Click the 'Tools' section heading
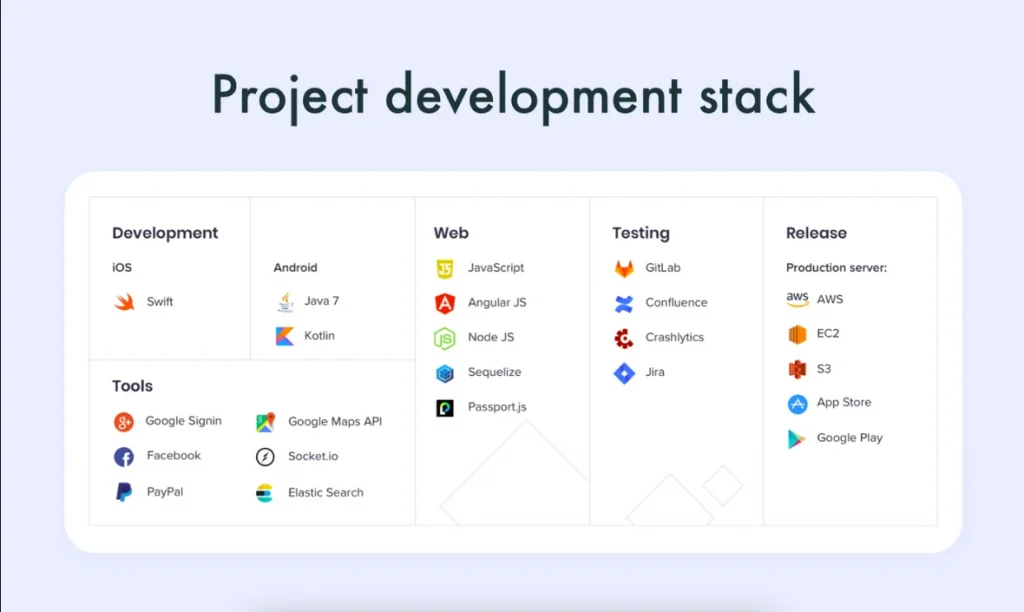 point(133,386)
